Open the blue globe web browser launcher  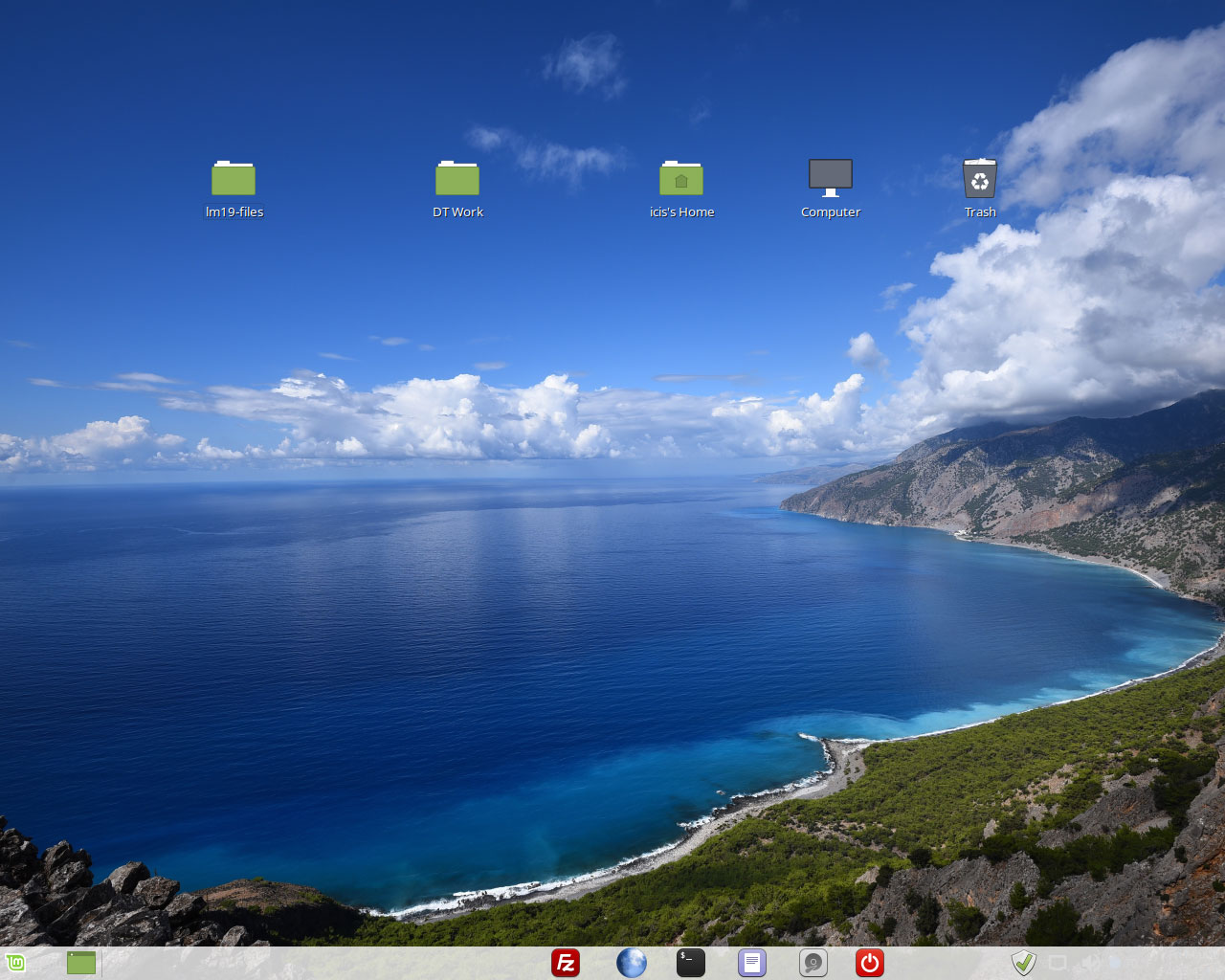click(631, 963)
